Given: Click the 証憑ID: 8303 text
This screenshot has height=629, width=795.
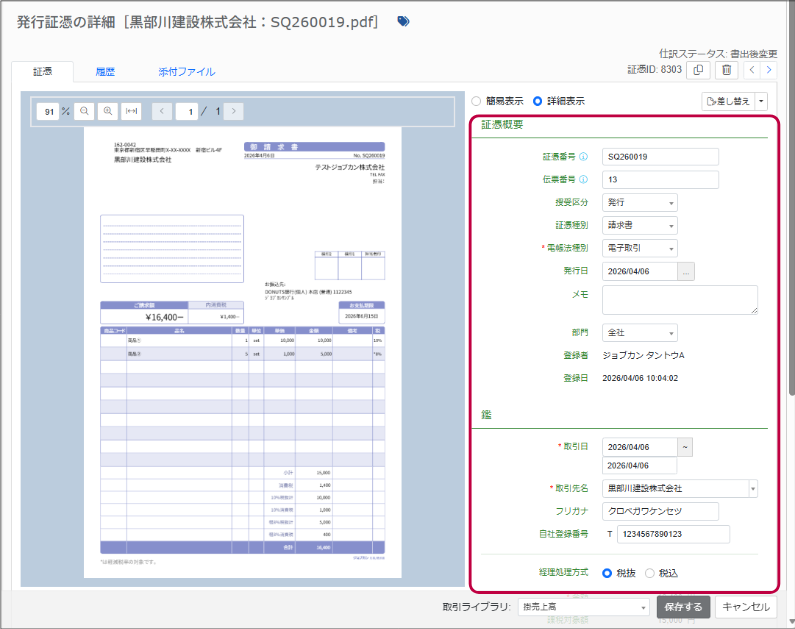Looking at the screenshot, I should coord(655,69).
